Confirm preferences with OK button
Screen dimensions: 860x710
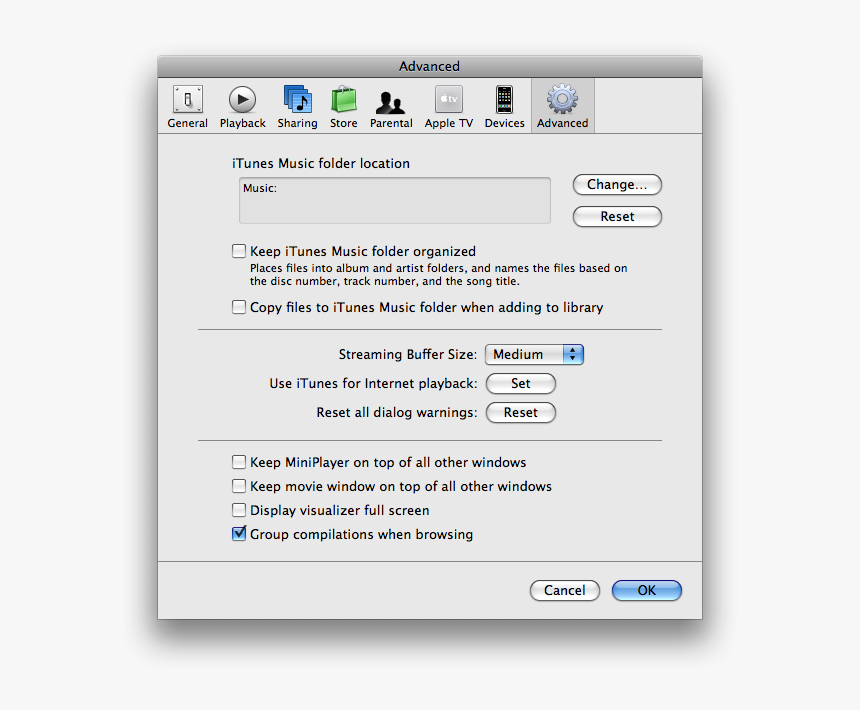tap(647, 590)
